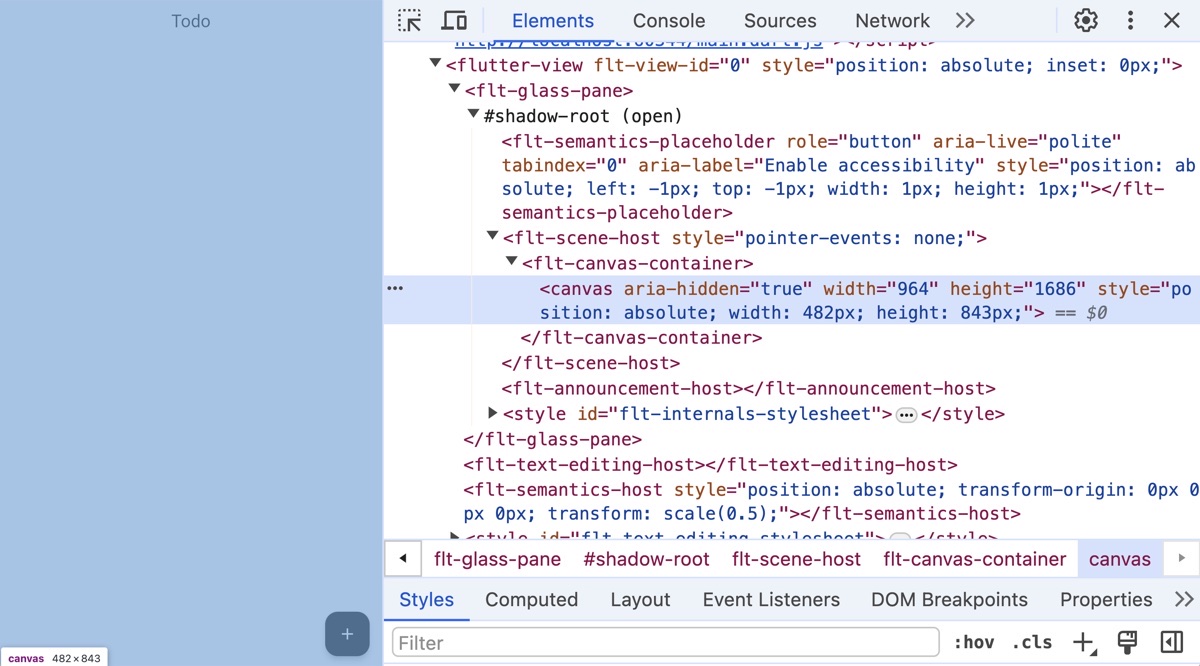Open the Computed pane tab
1200x666 pixels.
point(532,600)
